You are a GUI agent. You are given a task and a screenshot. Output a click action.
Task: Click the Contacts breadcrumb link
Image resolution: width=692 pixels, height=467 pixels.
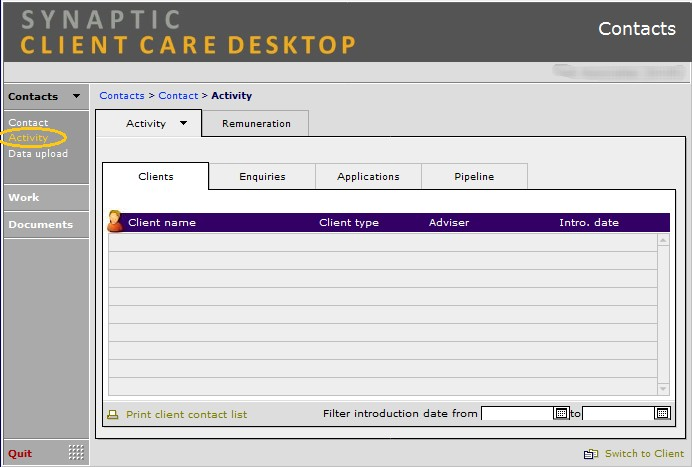(x=122, y=96)
